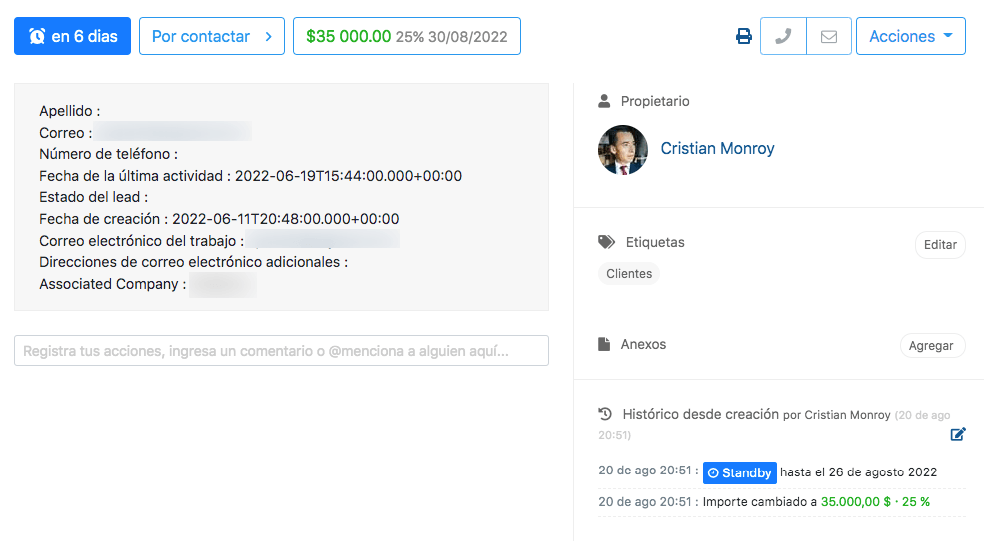The height and width of the screenshot is (541, 984).
Task: Click the 'en 6 dias' reminder button
Action: [x=73, y=36]
